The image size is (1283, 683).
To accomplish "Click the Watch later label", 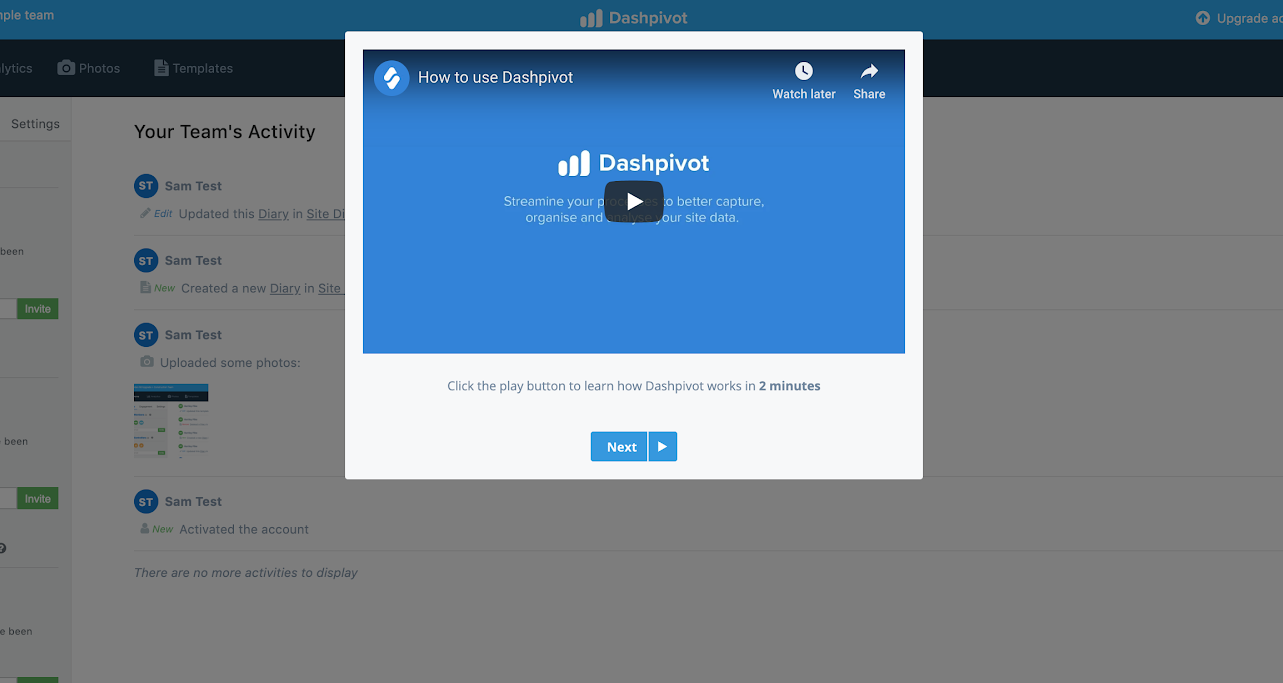I will [x=803, y=93].
